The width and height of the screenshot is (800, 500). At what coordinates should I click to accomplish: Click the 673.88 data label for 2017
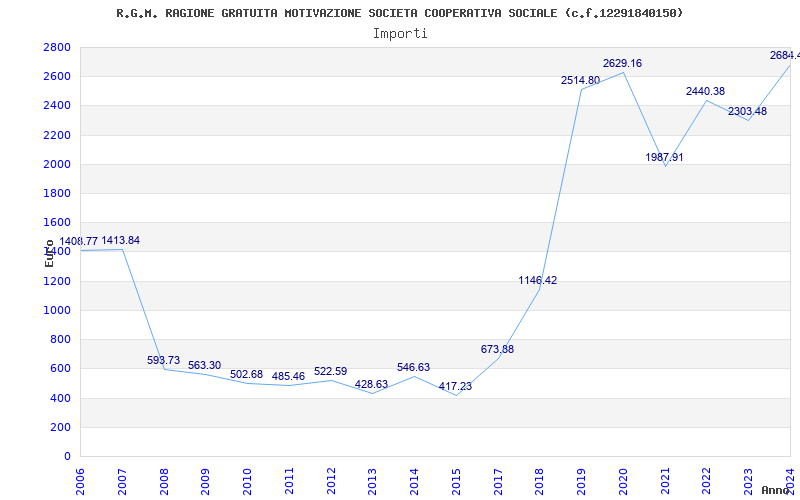[x=497, y=349]
